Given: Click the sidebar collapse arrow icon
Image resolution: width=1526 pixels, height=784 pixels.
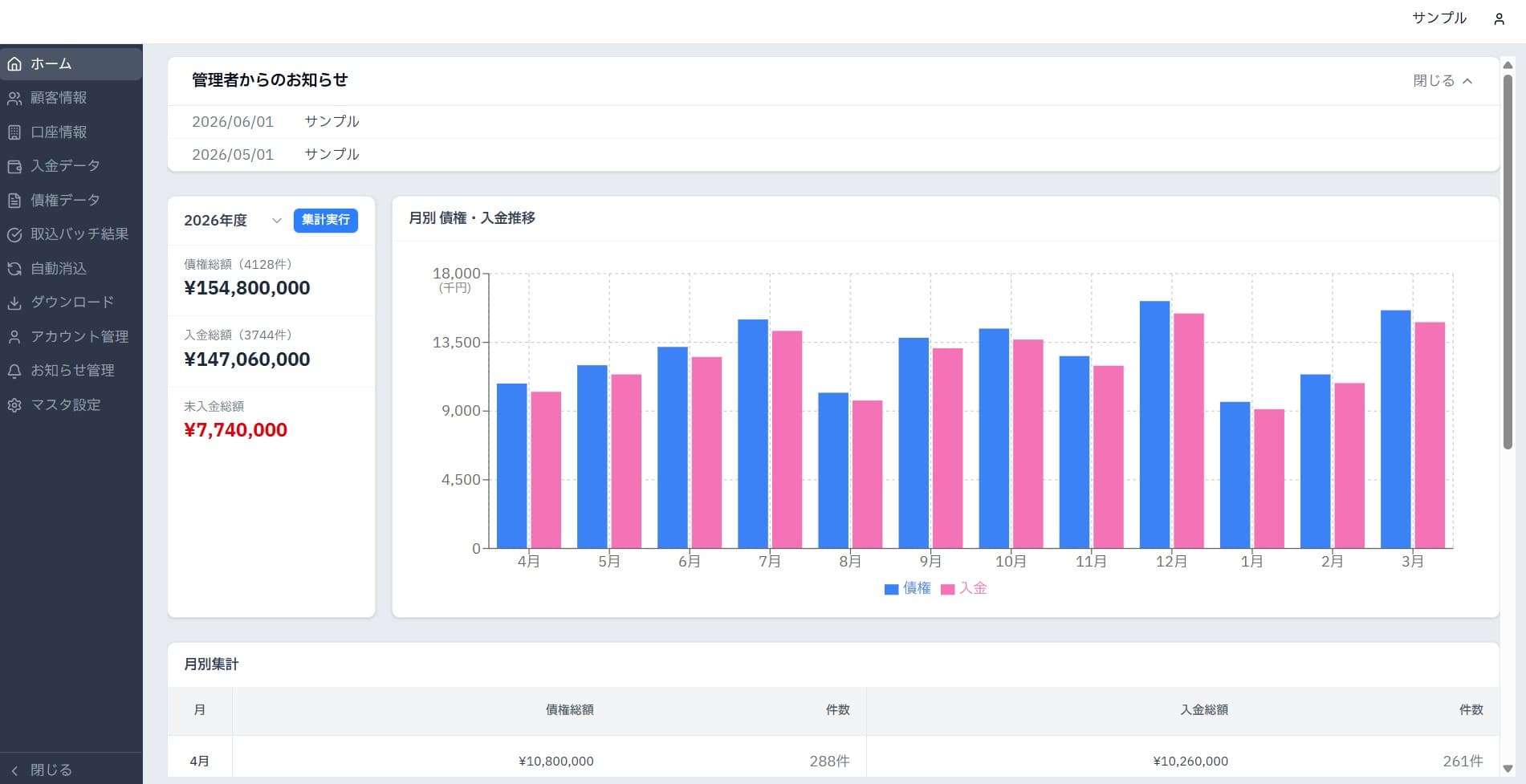Looking at the screenshot, I should 14,770.
